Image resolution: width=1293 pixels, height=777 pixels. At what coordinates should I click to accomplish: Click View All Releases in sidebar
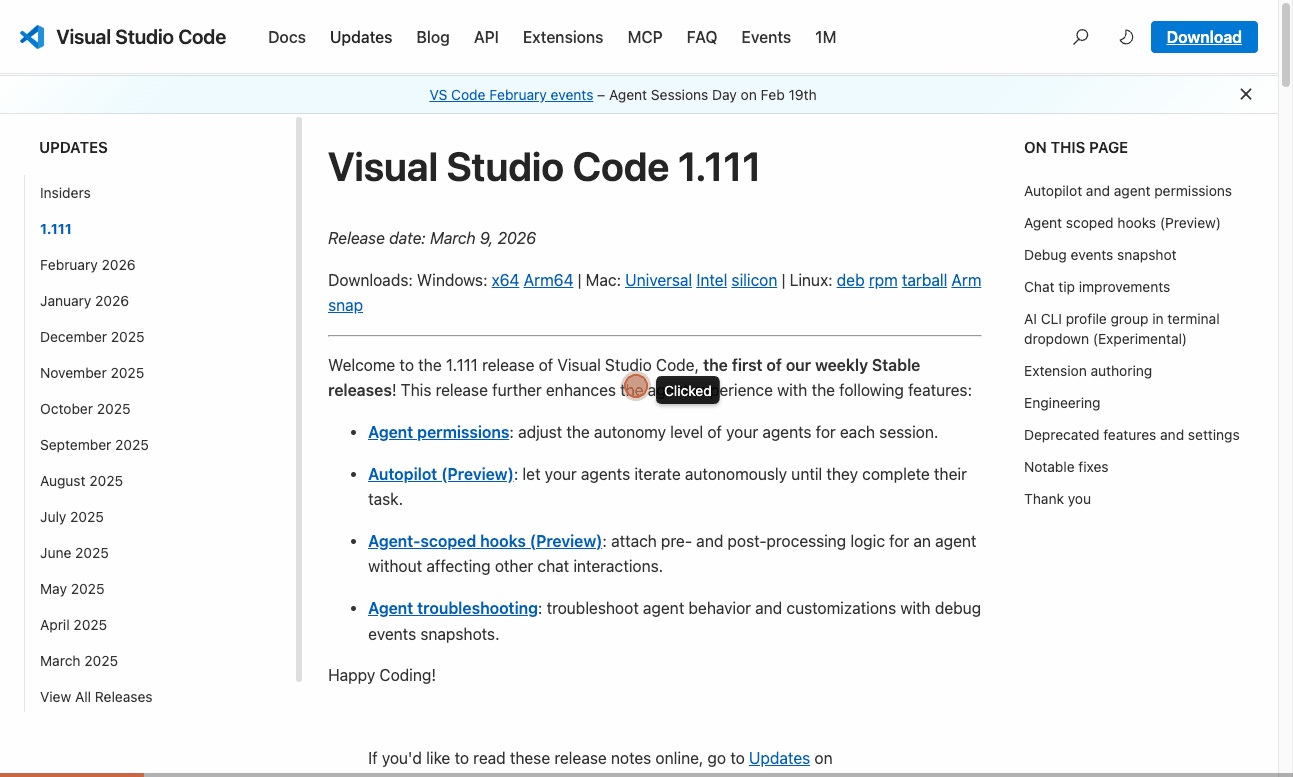click(x=96, y=697)
